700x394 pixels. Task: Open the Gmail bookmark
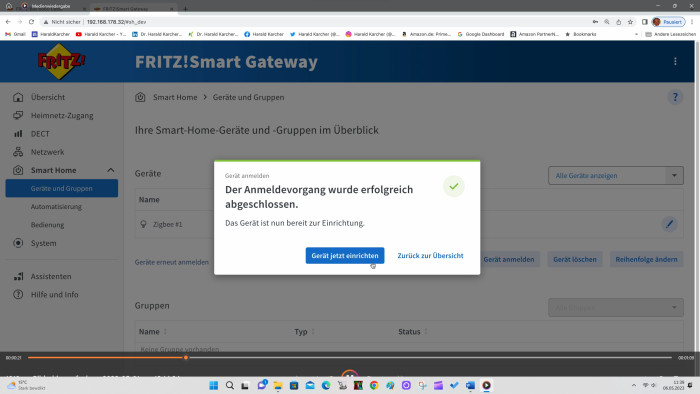pyautogui.click(x=15, y=34)
